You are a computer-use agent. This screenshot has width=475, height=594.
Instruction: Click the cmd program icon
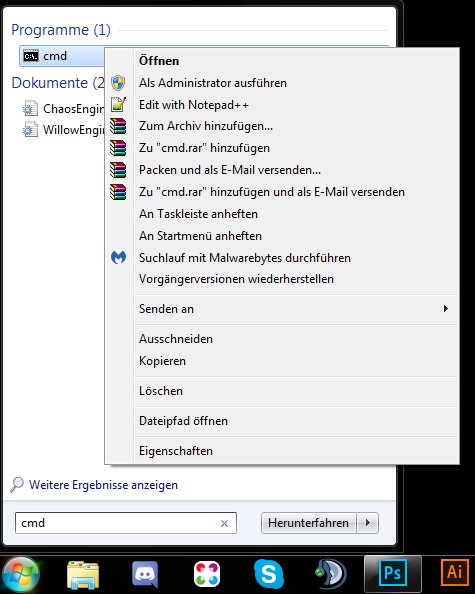[31, 56]
